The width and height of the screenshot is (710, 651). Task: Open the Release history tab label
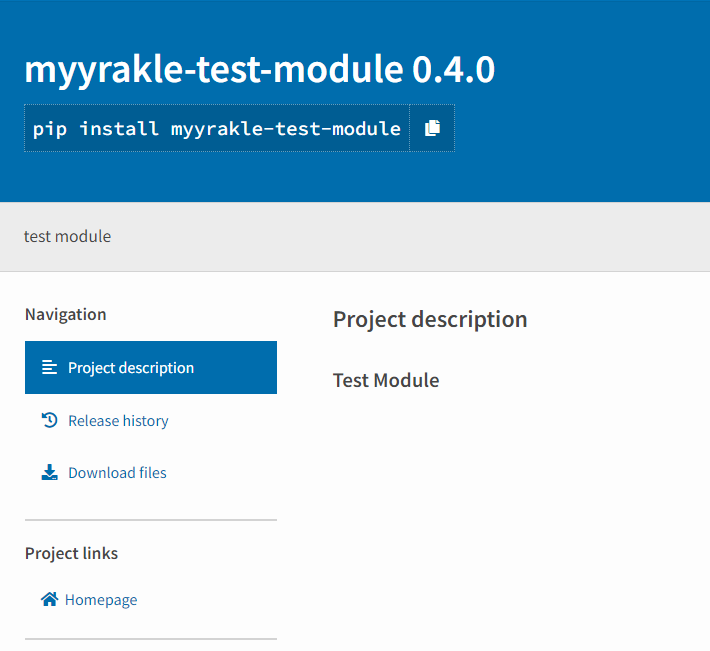[x=118, y=421]
